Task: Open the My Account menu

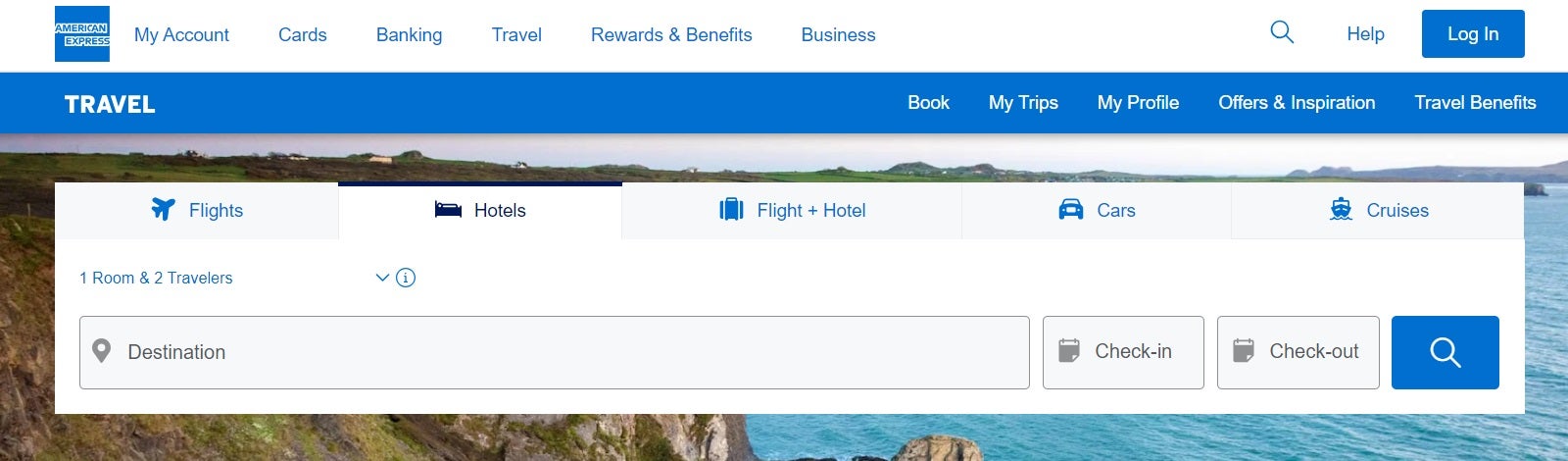Action: tap(181, 35)
